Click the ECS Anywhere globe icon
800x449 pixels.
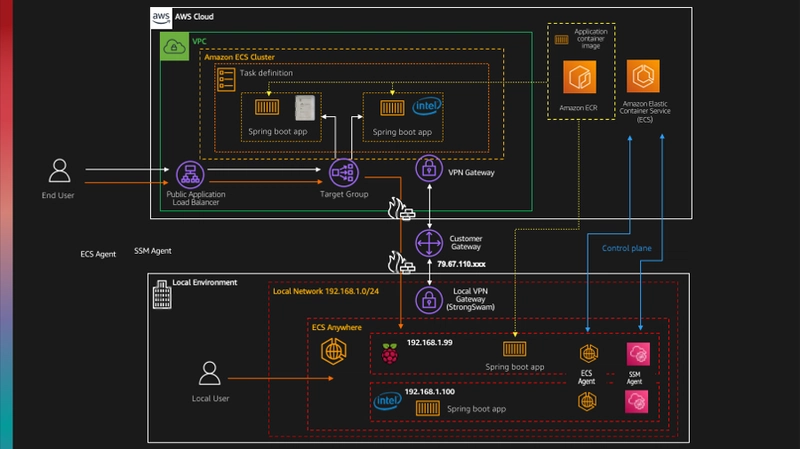coord(334,352)
